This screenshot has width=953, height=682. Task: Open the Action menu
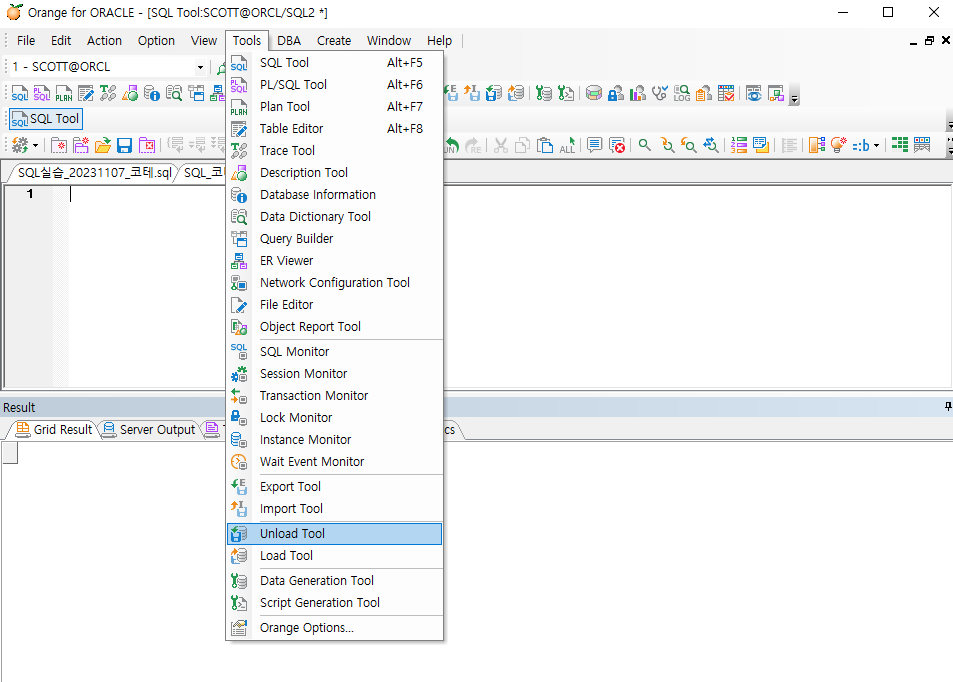click(x=104, y=41)
